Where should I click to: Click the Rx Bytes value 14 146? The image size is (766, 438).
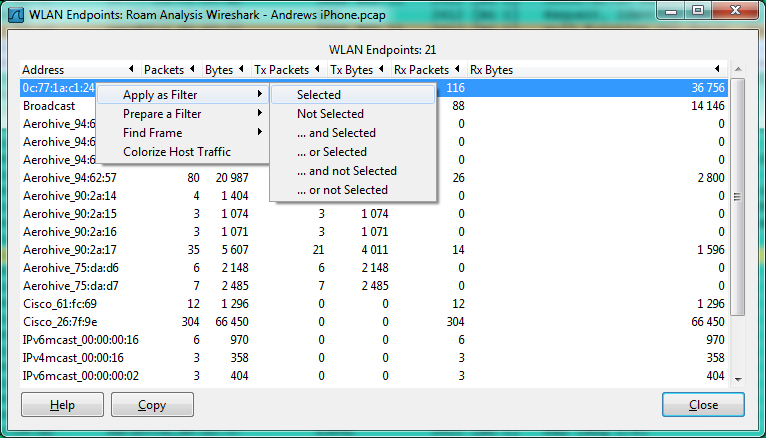click(x=708, y=106)
